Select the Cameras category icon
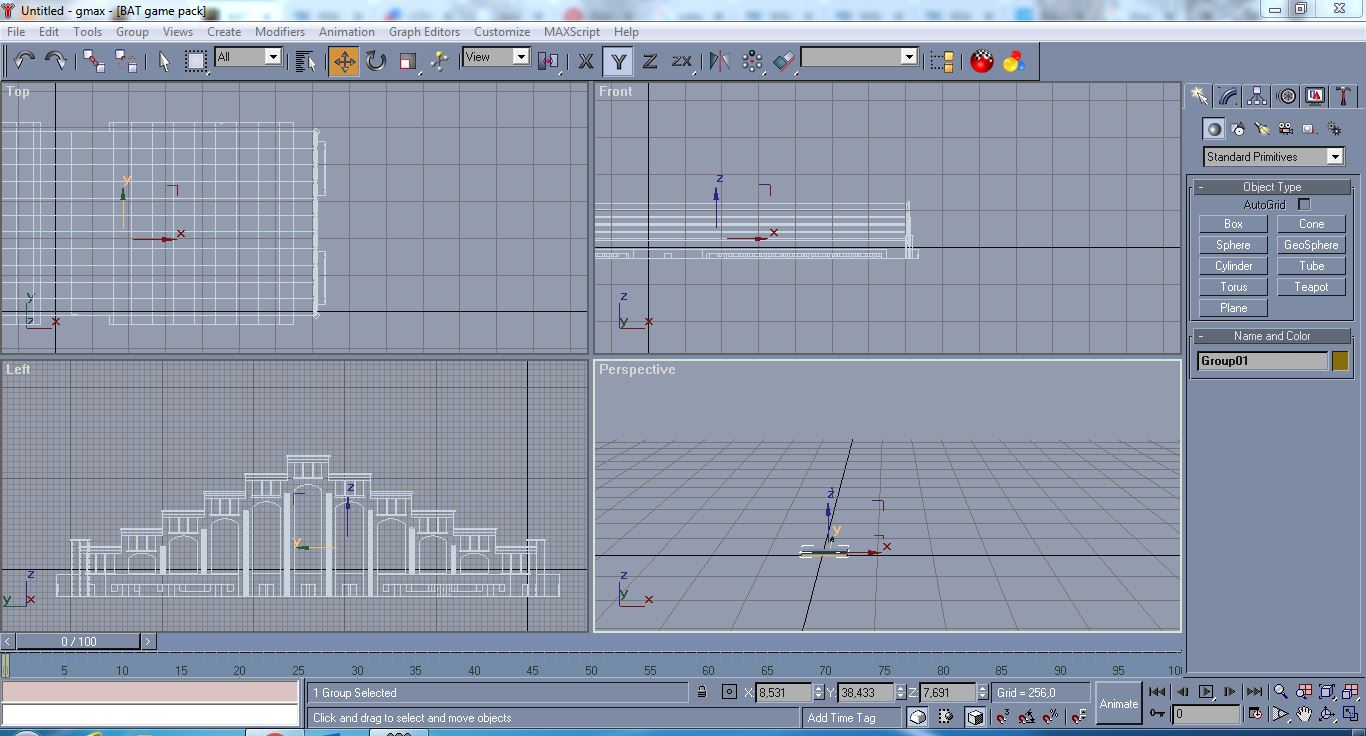This screenshot has width=1366, height=736. pyautogui.click(x=1286, y=129)
